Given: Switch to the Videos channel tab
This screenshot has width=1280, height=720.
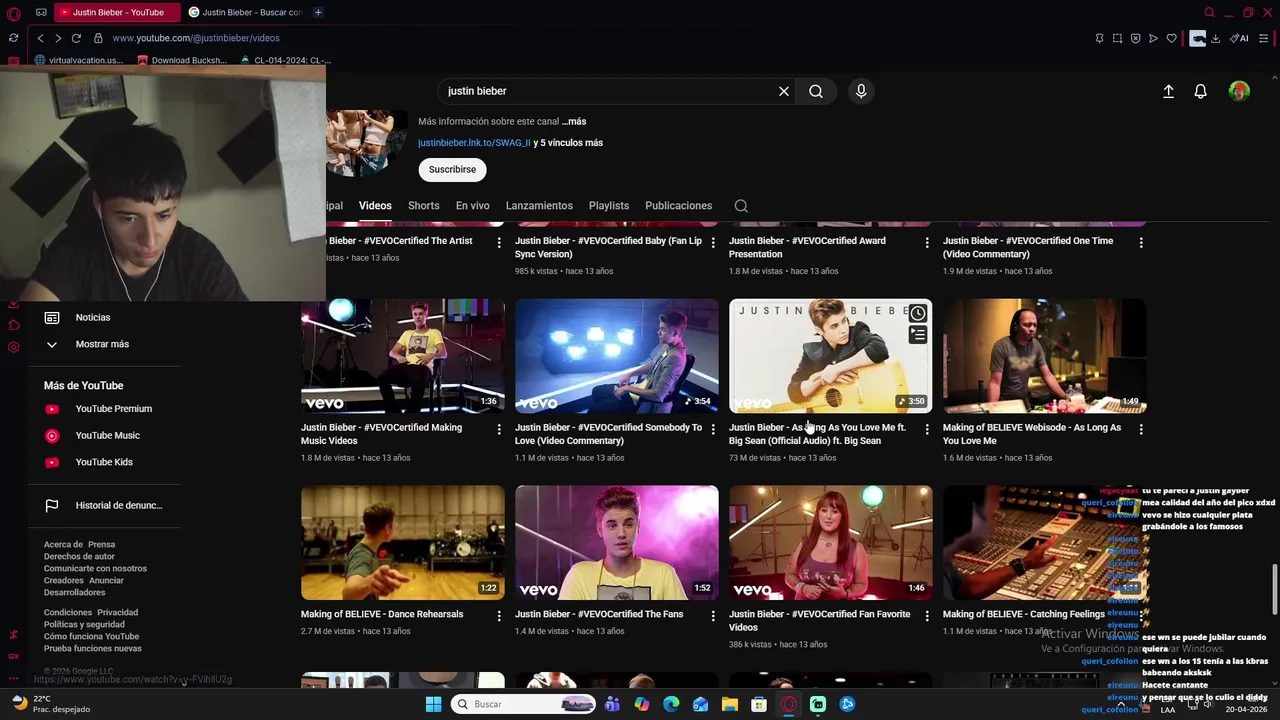Looking at the screenshot, I should pos(375,206).
